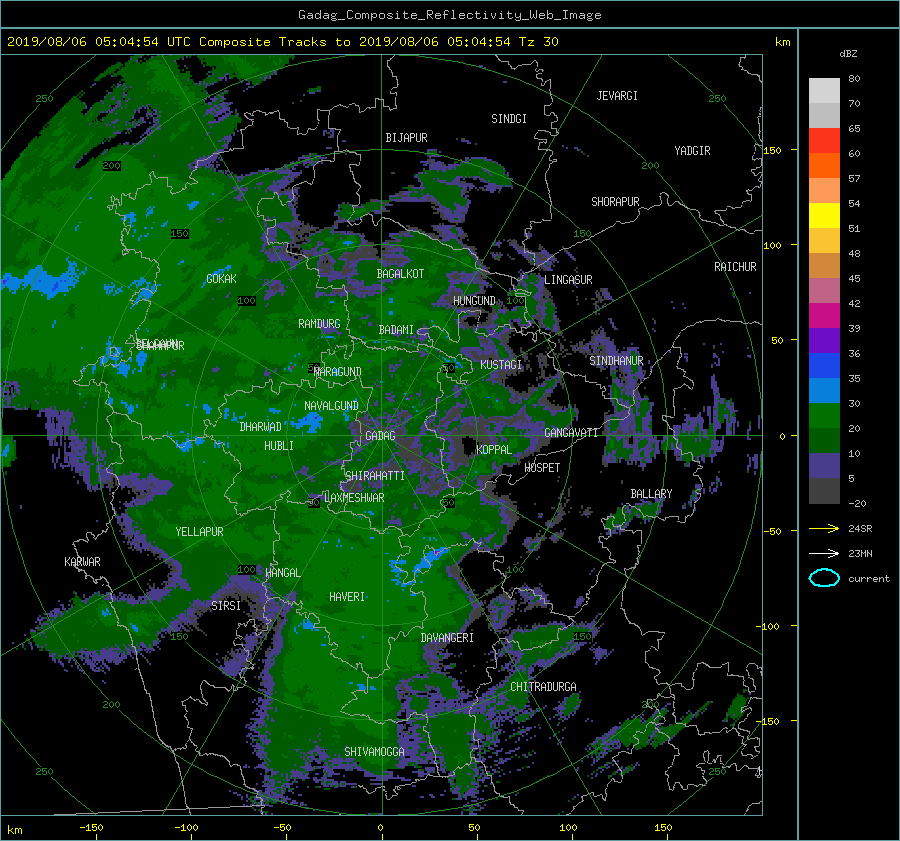Click the SINDGI city label

point(509,119)
